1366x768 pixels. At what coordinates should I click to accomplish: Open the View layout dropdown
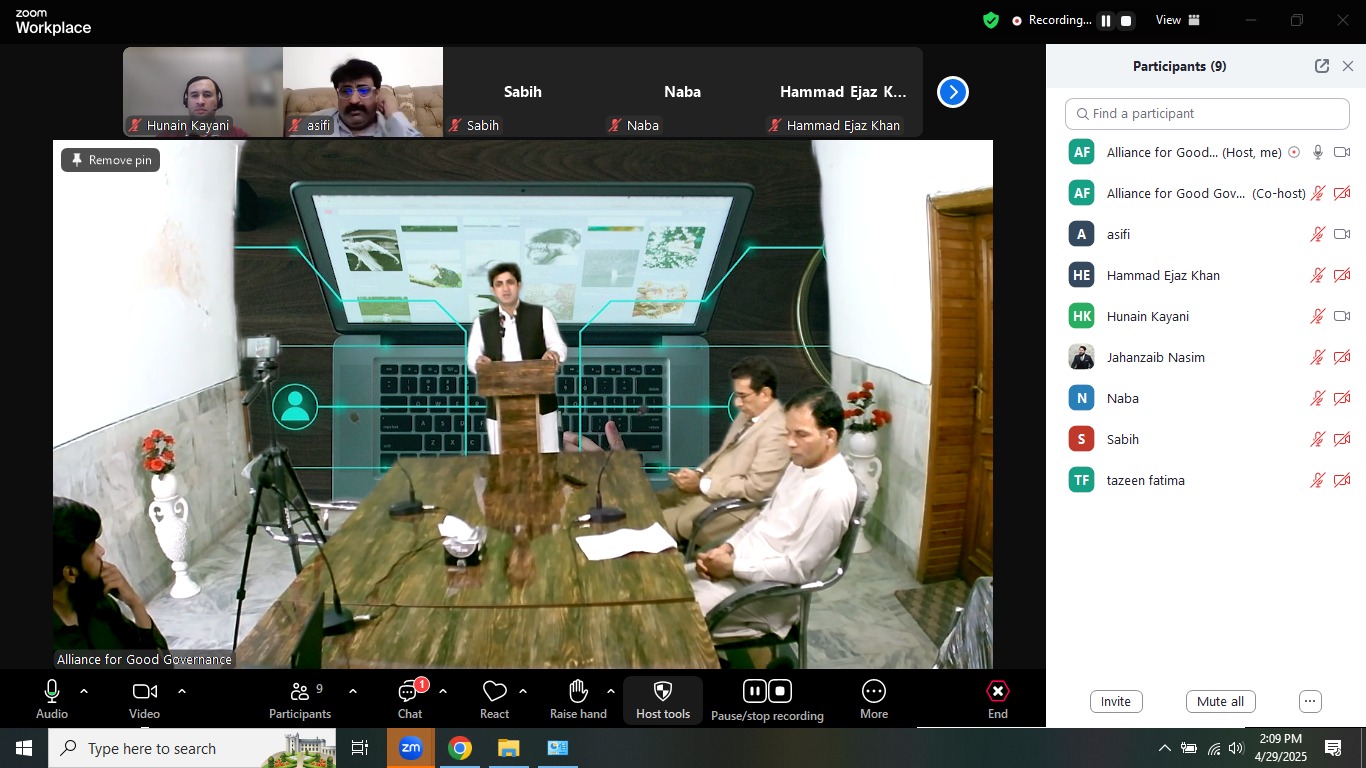[1177, 20]
